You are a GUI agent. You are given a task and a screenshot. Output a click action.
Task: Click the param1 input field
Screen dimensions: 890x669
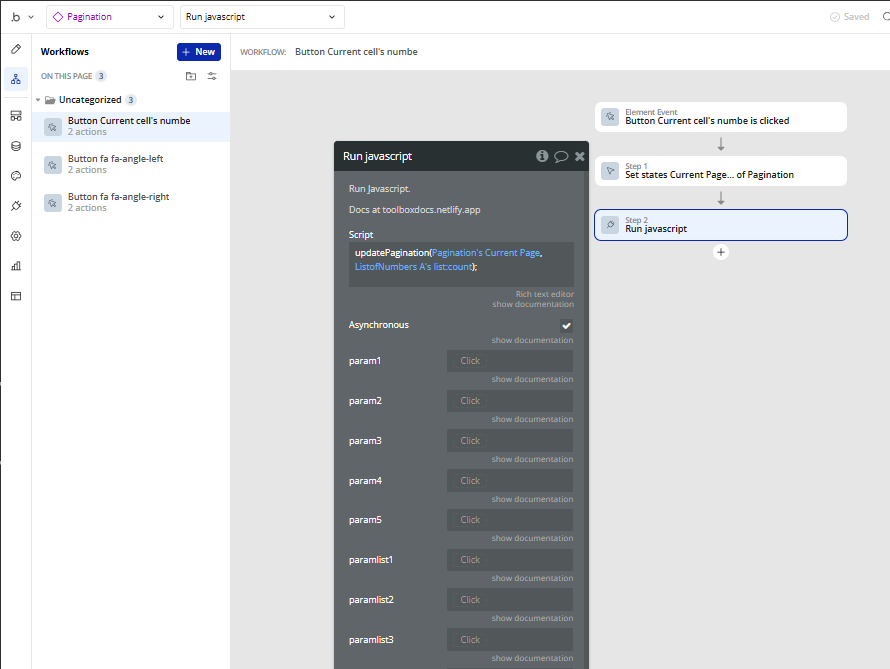coord(510,361)
